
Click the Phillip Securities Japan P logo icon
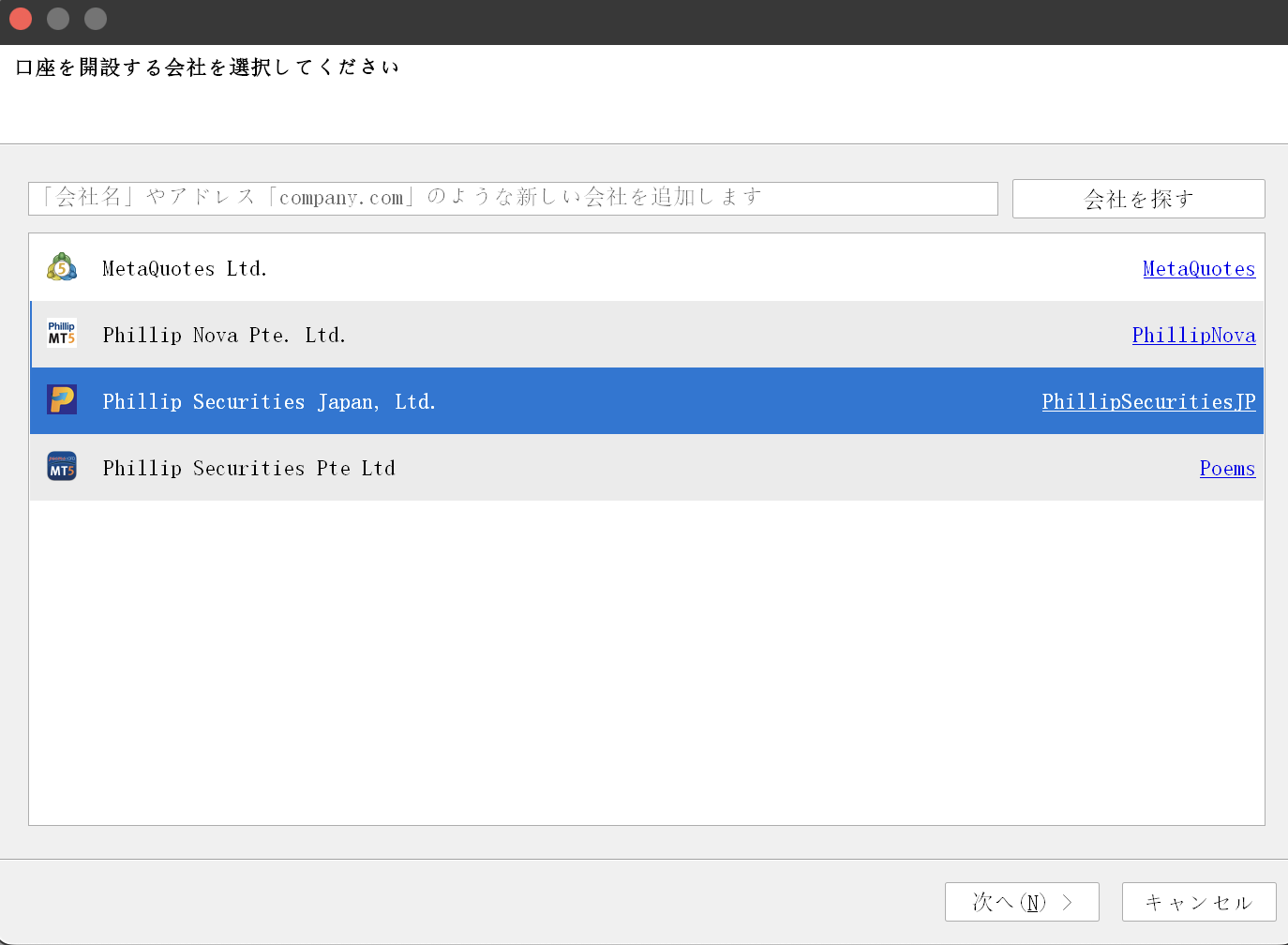click(62, 400)
